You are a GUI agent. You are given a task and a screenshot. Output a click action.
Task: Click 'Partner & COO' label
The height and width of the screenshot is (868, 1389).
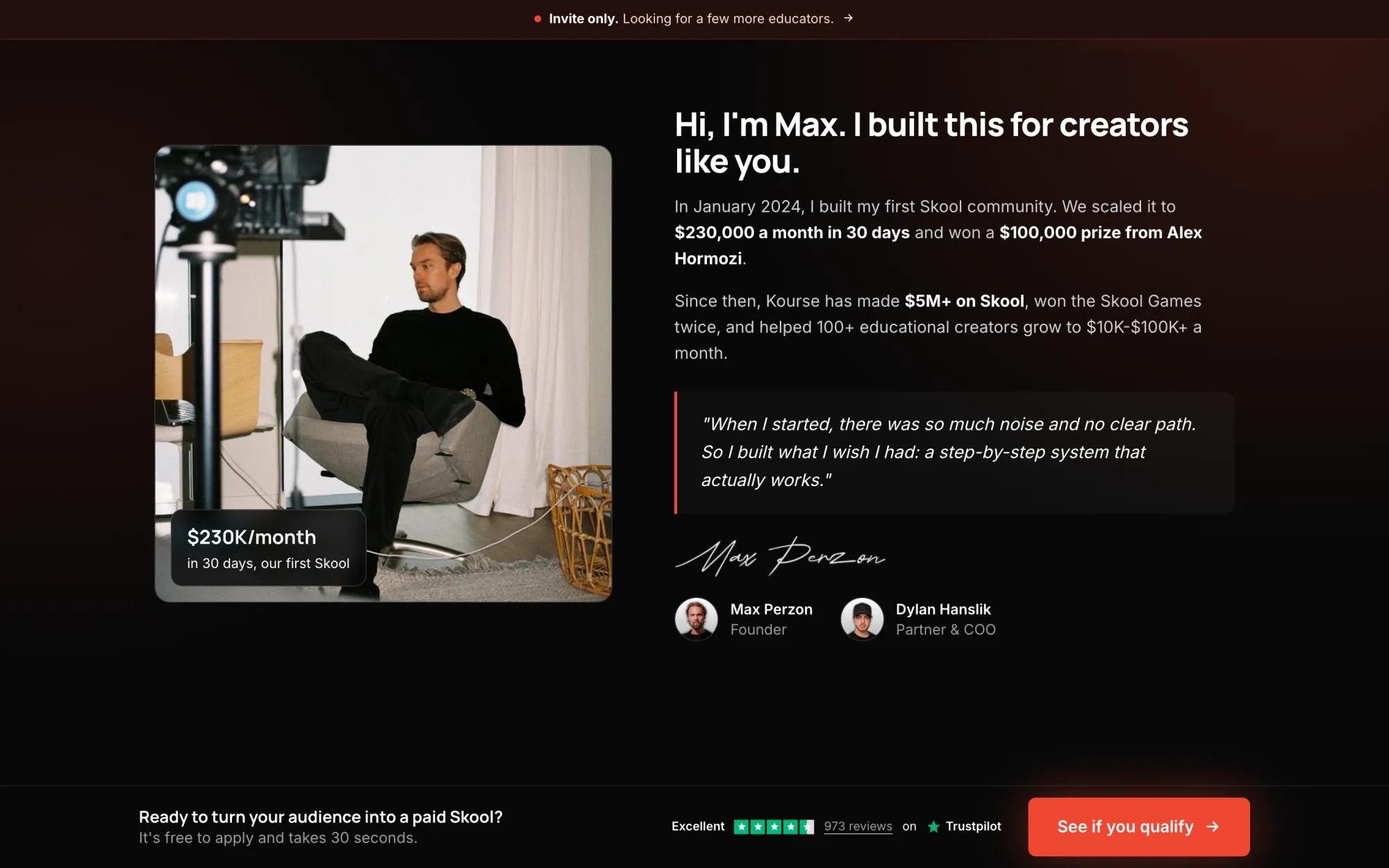(945, 629)
